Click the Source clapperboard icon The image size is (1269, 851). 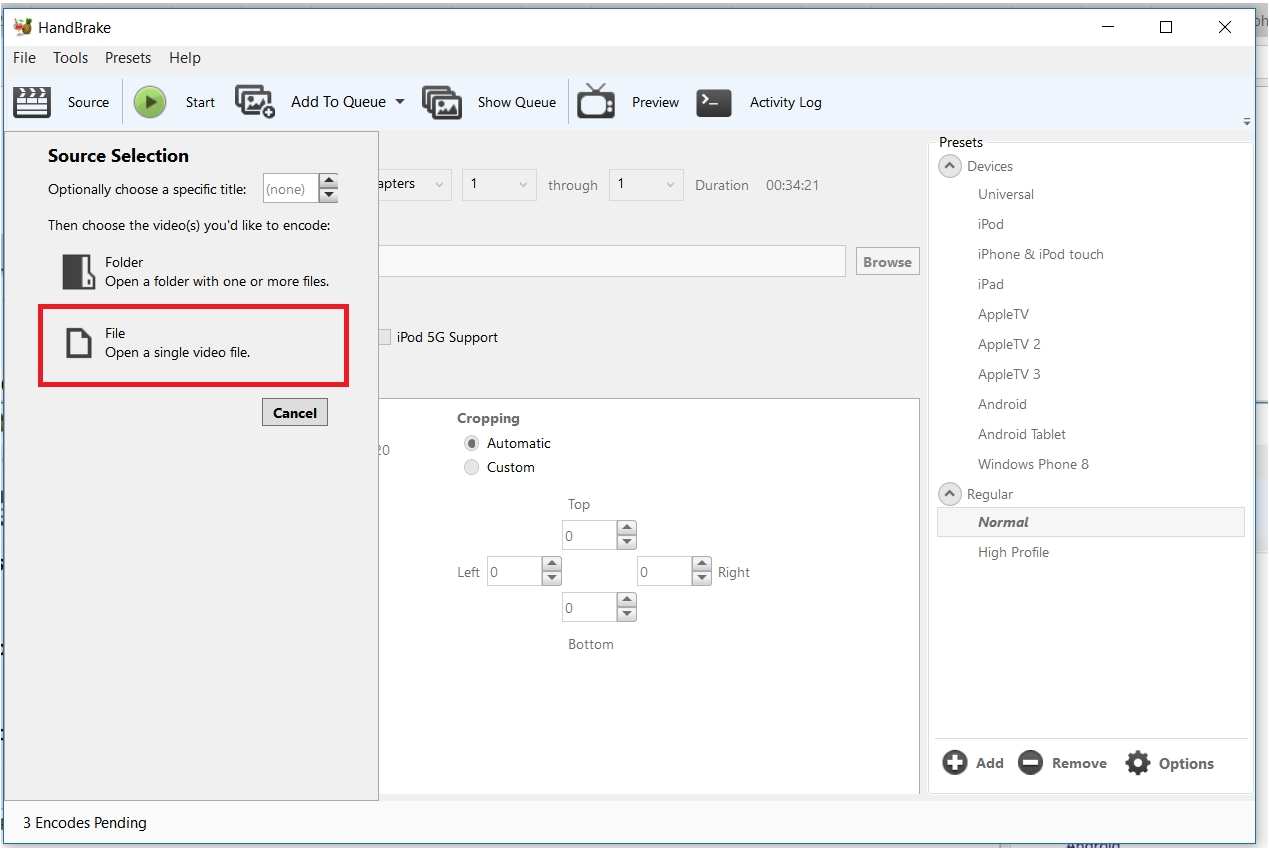(x=32, y=102)
